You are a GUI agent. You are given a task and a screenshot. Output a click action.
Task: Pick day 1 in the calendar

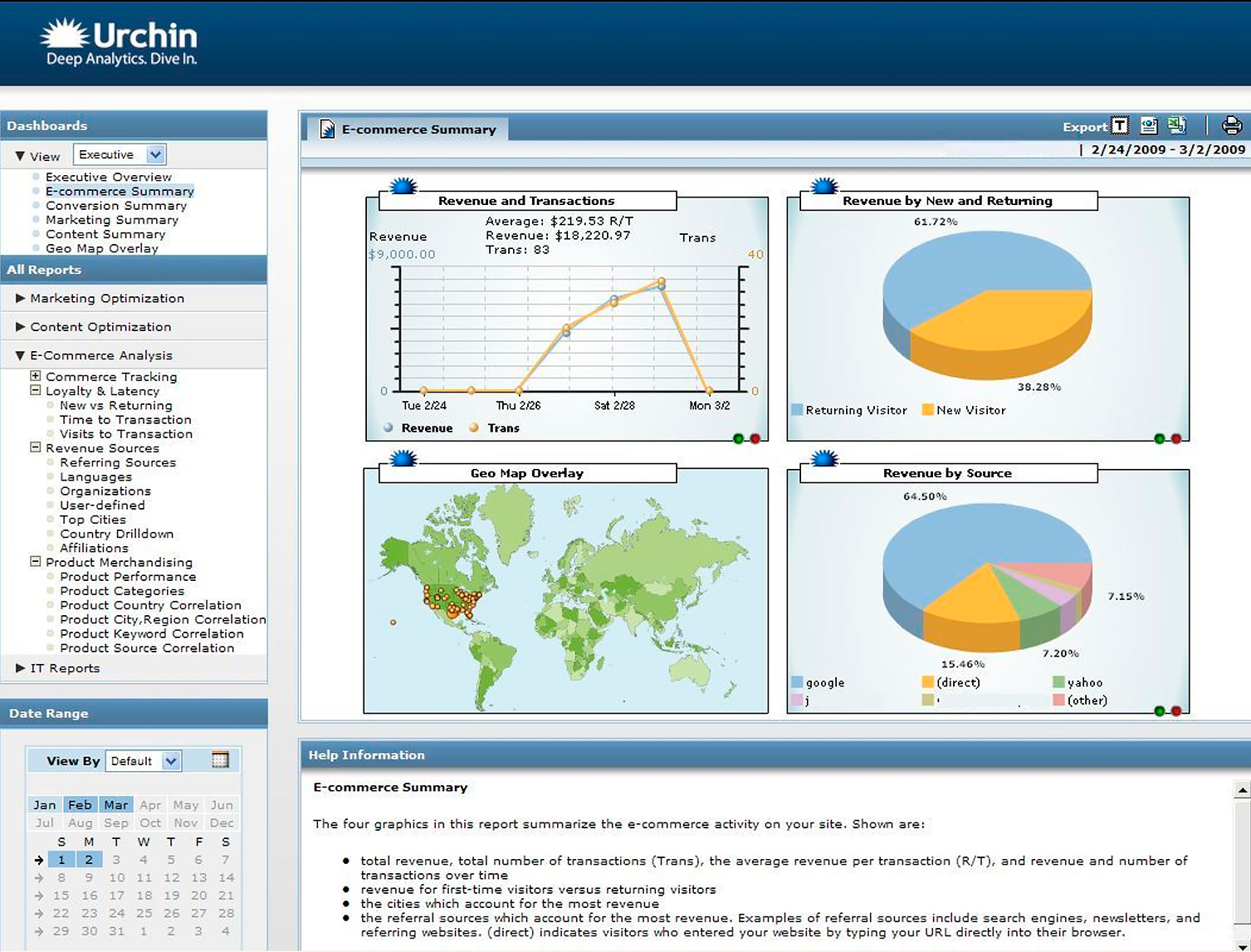click(61, 860)
